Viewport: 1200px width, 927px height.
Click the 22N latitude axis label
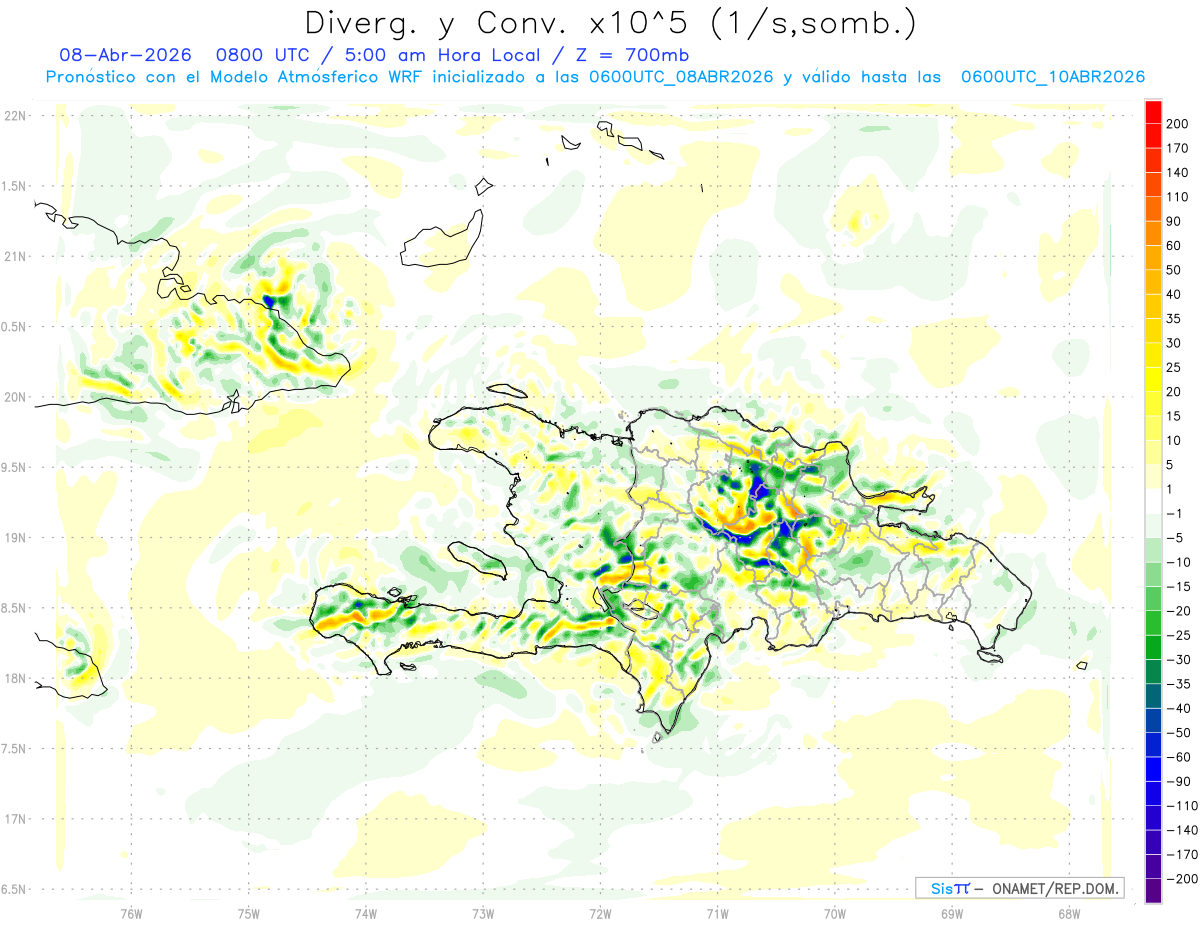(14, 116)
